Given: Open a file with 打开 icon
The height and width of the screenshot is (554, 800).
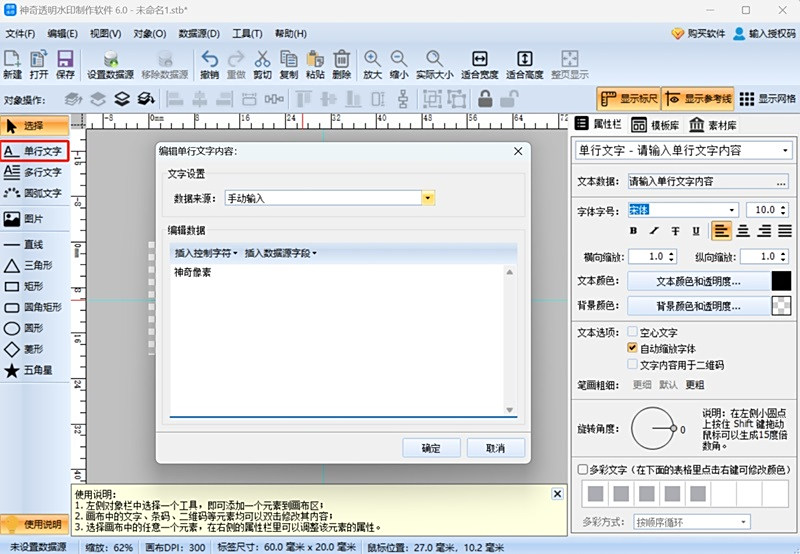Looking at the screenshot, I should pyautogui.click(x=39, y=64).
